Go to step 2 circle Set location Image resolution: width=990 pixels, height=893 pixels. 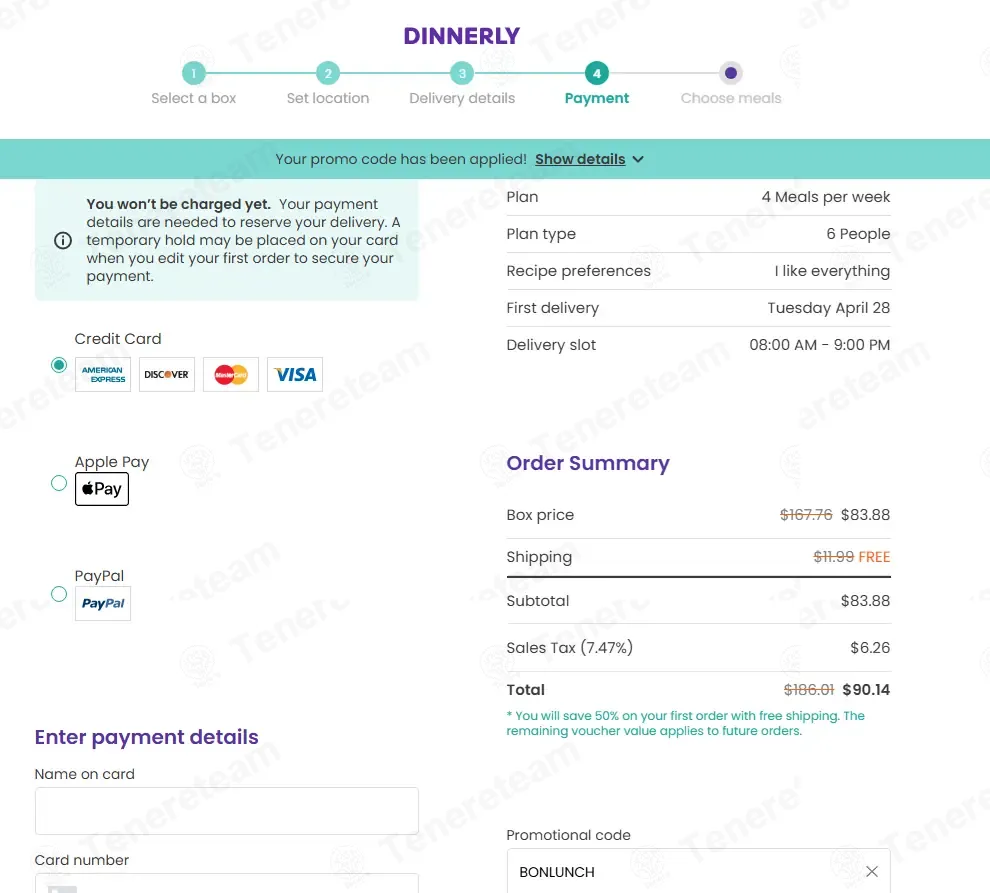point(328,73)
